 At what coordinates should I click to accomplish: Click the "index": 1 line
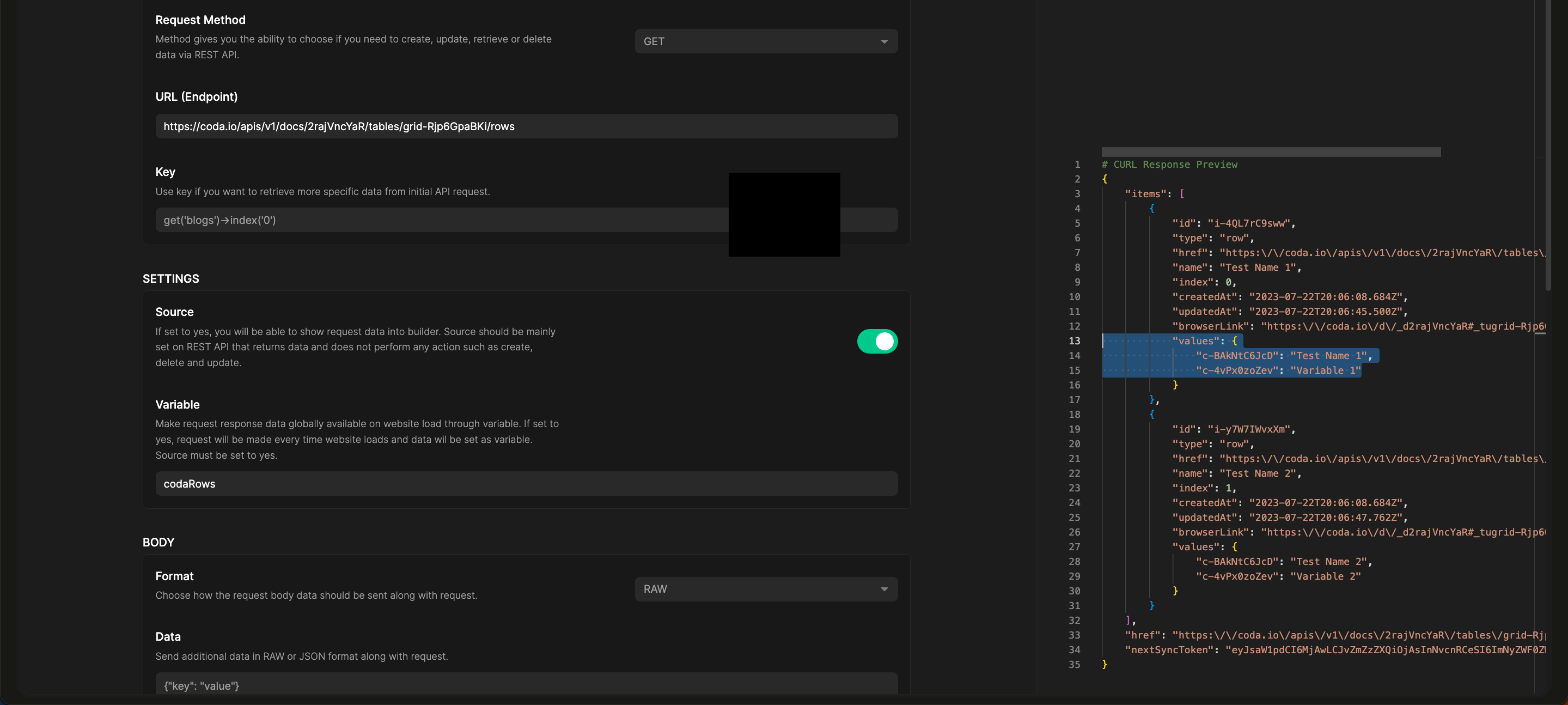[x=1204, y=488]
